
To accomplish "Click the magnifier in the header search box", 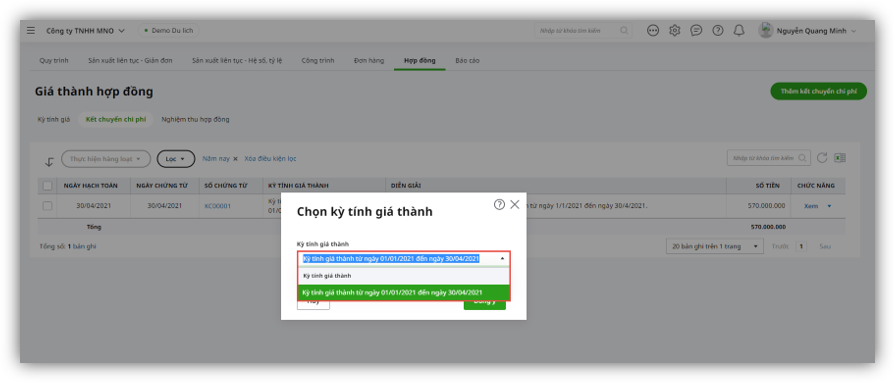I will pyautogui.click(x=624, y=31).
